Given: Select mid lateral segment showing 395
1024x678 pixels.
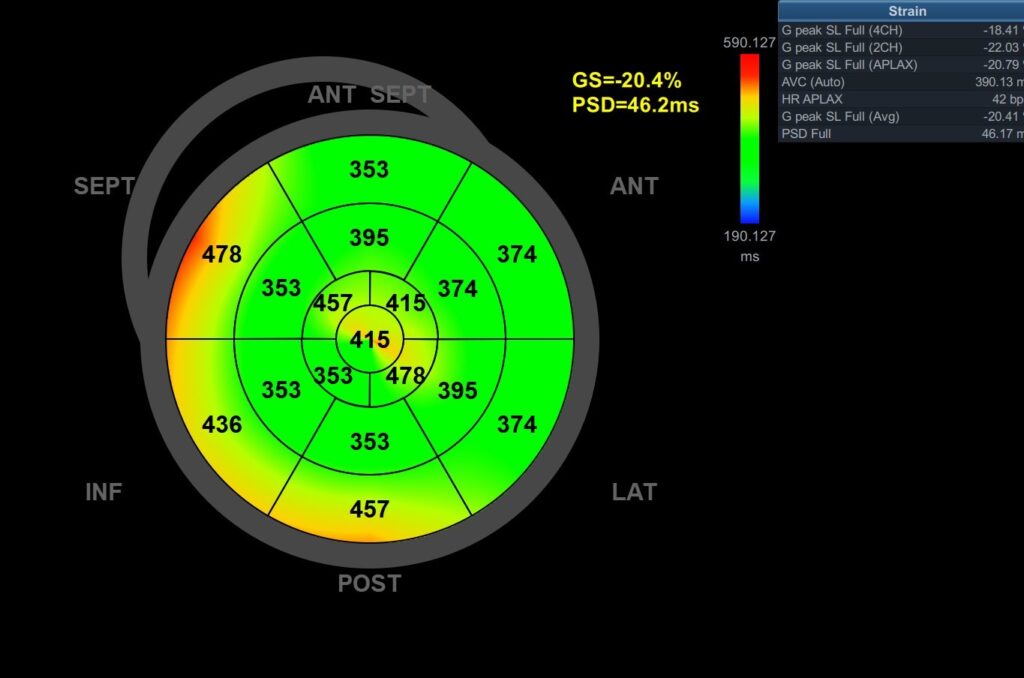Looking at the screenshot, I should (x=458, y=391).
